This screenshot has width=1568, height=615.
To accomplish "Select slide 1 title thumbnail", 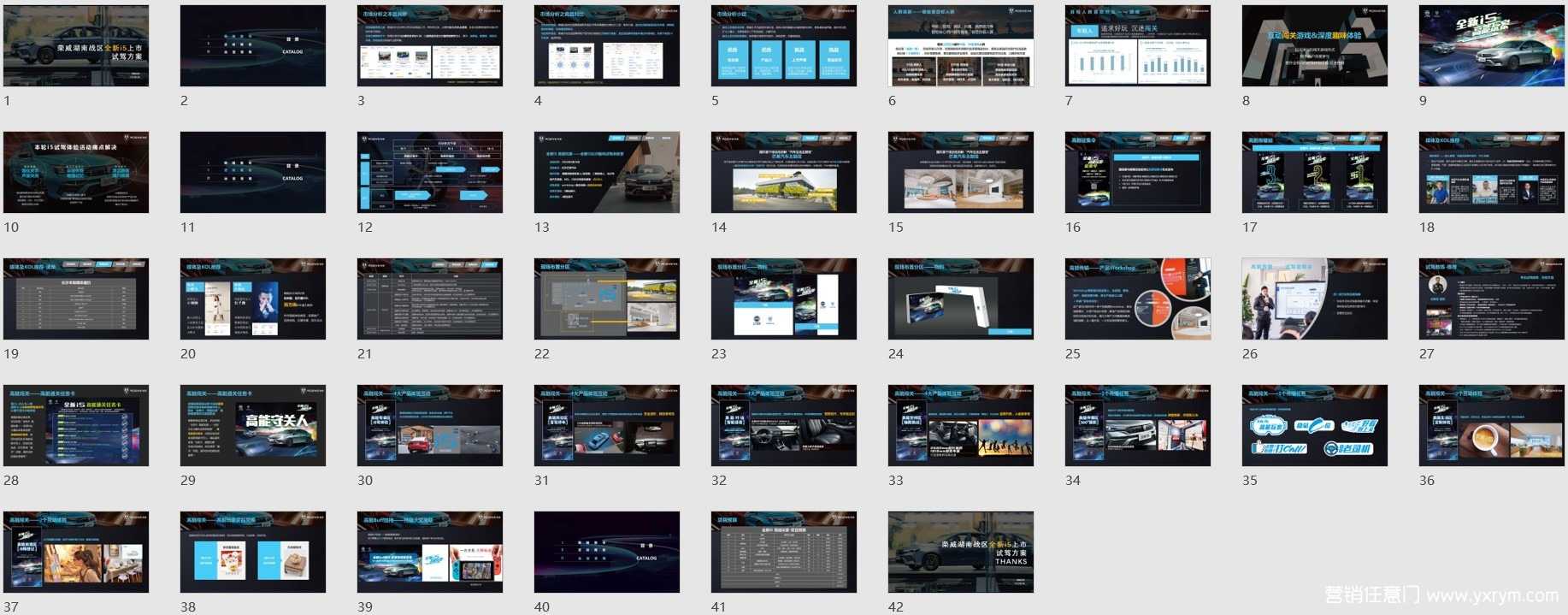I will tap(76, 45).
